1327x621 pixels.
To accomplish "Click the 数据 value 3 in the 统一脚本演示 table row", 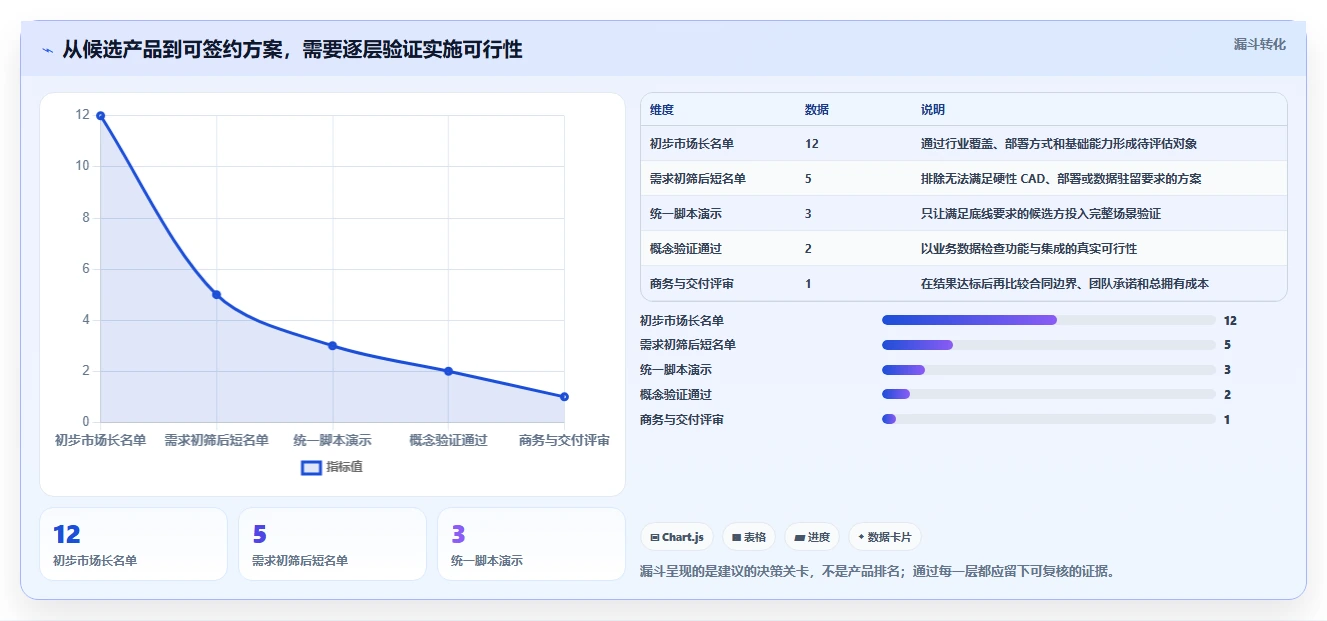I will 808,214.
